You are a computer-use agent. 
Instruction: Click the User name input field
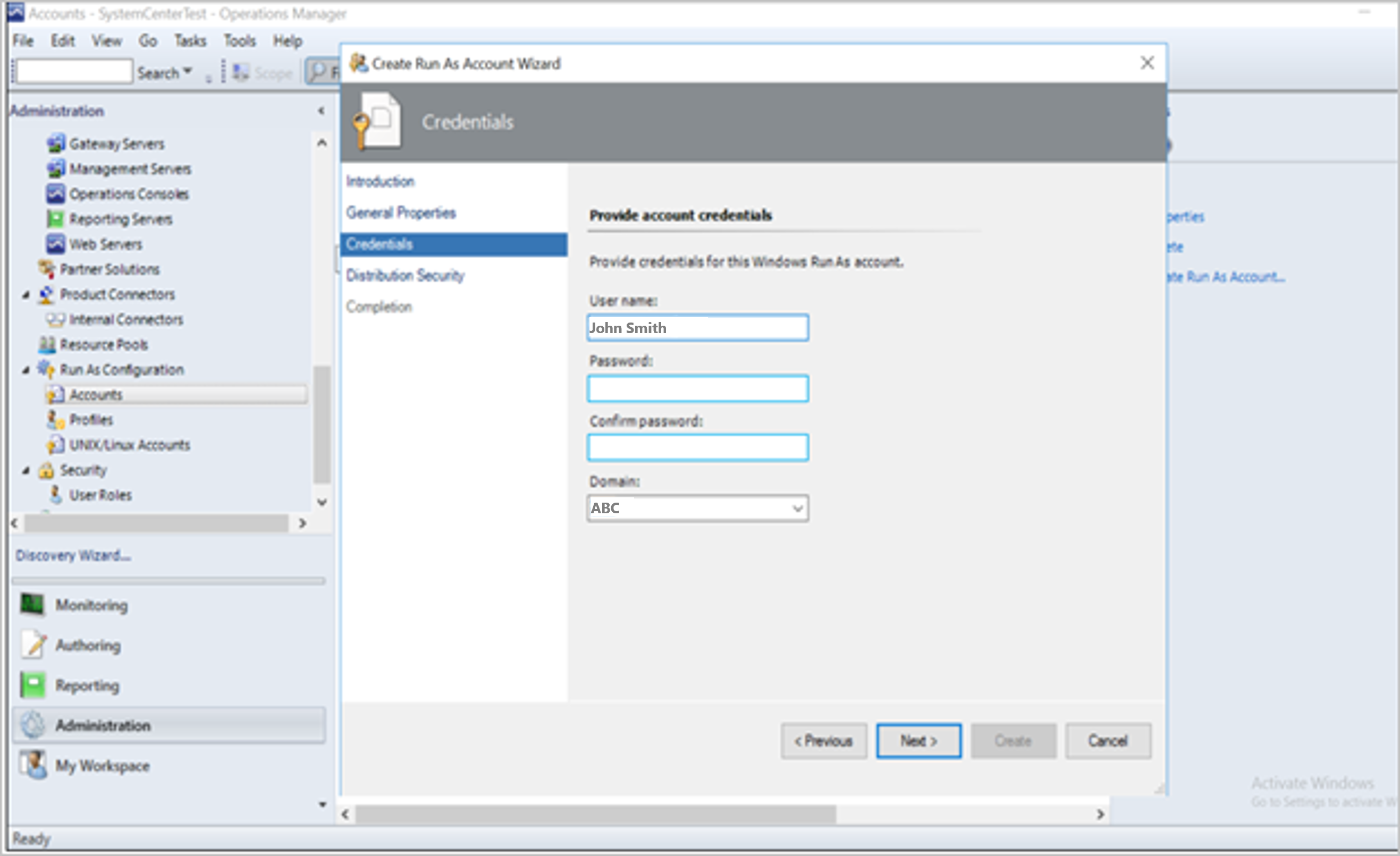(697, 326)
